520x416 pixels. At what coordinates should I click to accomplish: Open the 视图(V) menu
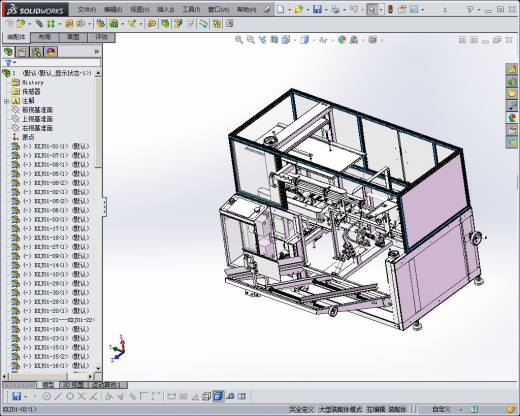[139, 9]
